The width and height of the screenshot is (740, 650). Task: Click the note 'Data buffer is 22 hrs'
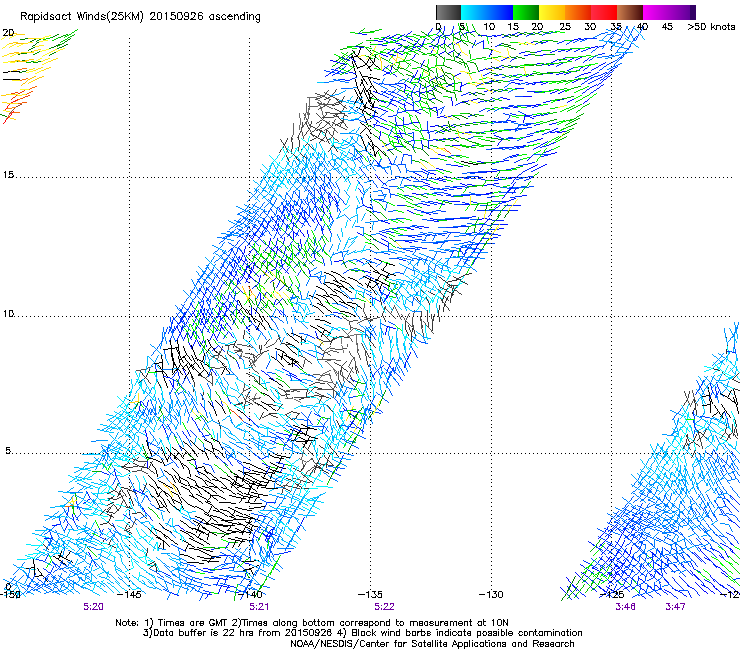[202, 633]
